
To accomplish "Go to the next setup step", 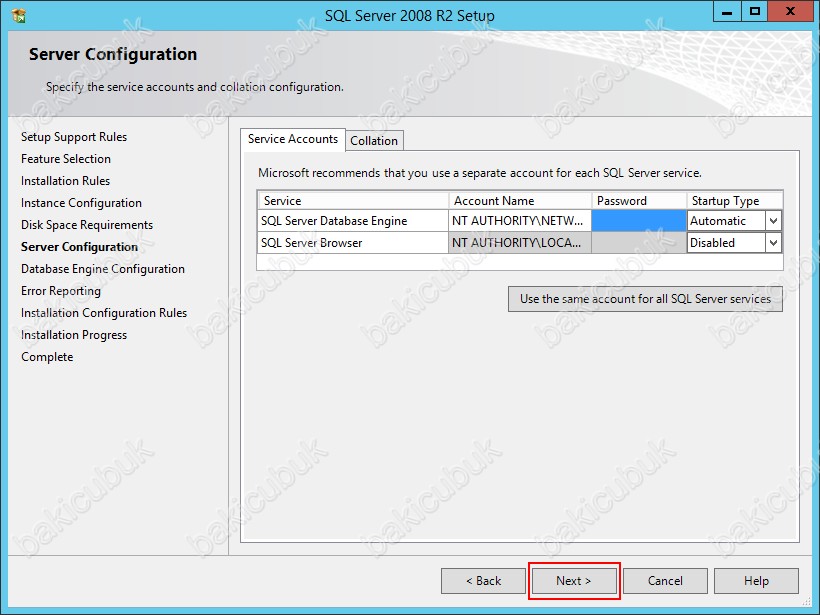I will [574, 581].
